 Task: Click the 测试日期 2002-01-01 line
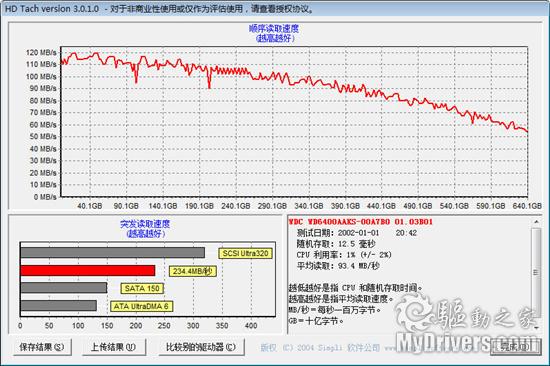click(357, 233)
